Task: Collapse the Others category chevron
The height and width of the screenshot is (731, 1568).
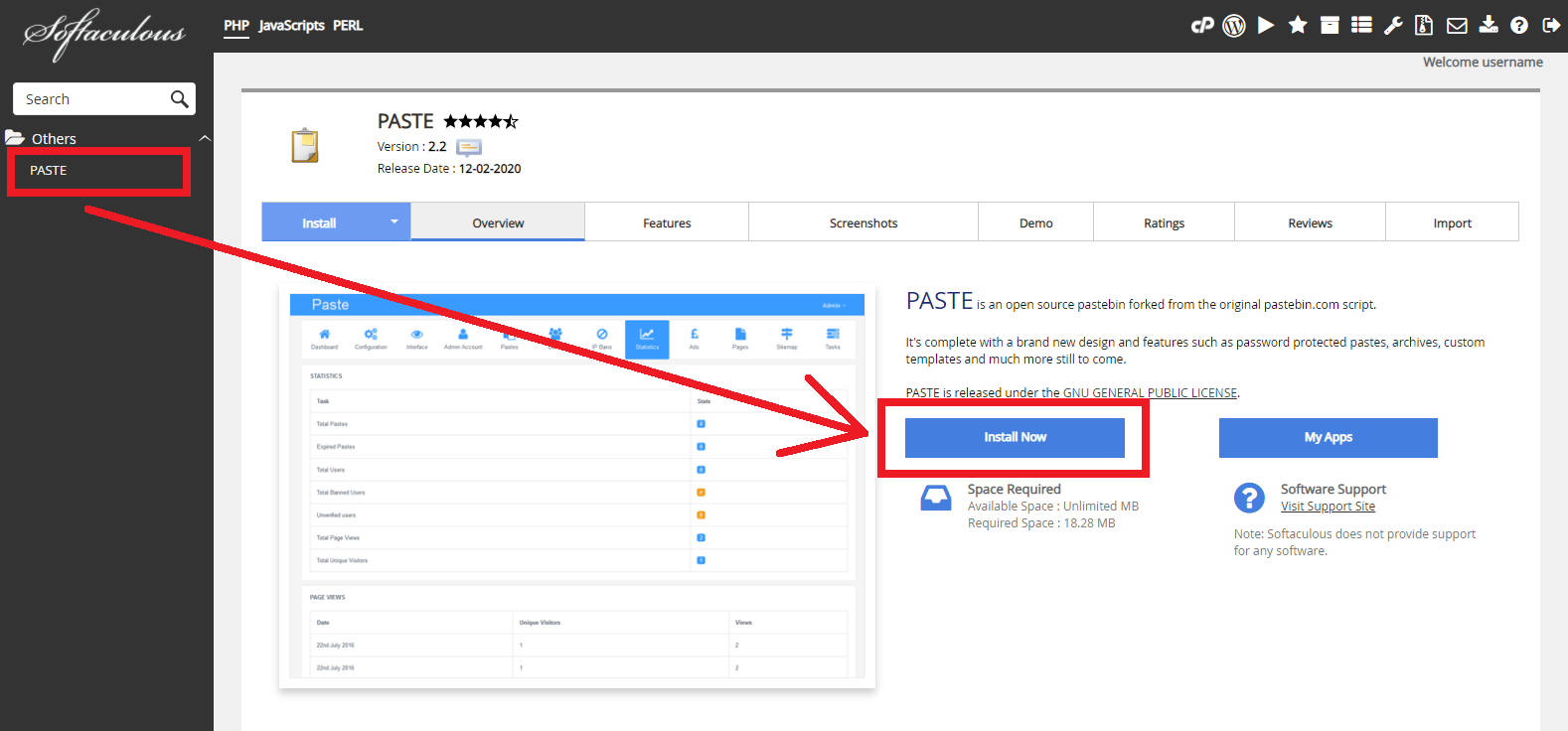Action: [x=205, y=138]
